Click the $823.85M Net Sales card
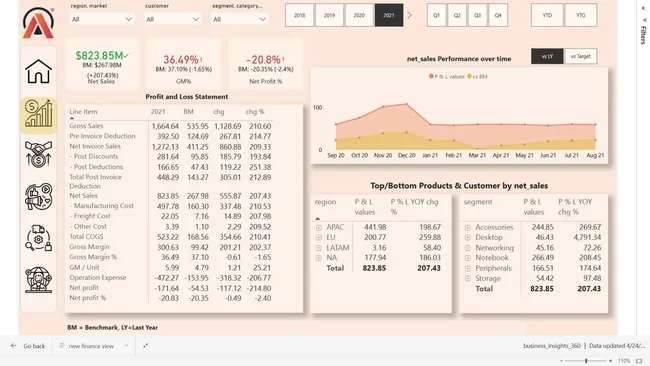Viewport: 650px width, 366px height. click(102, 64)
